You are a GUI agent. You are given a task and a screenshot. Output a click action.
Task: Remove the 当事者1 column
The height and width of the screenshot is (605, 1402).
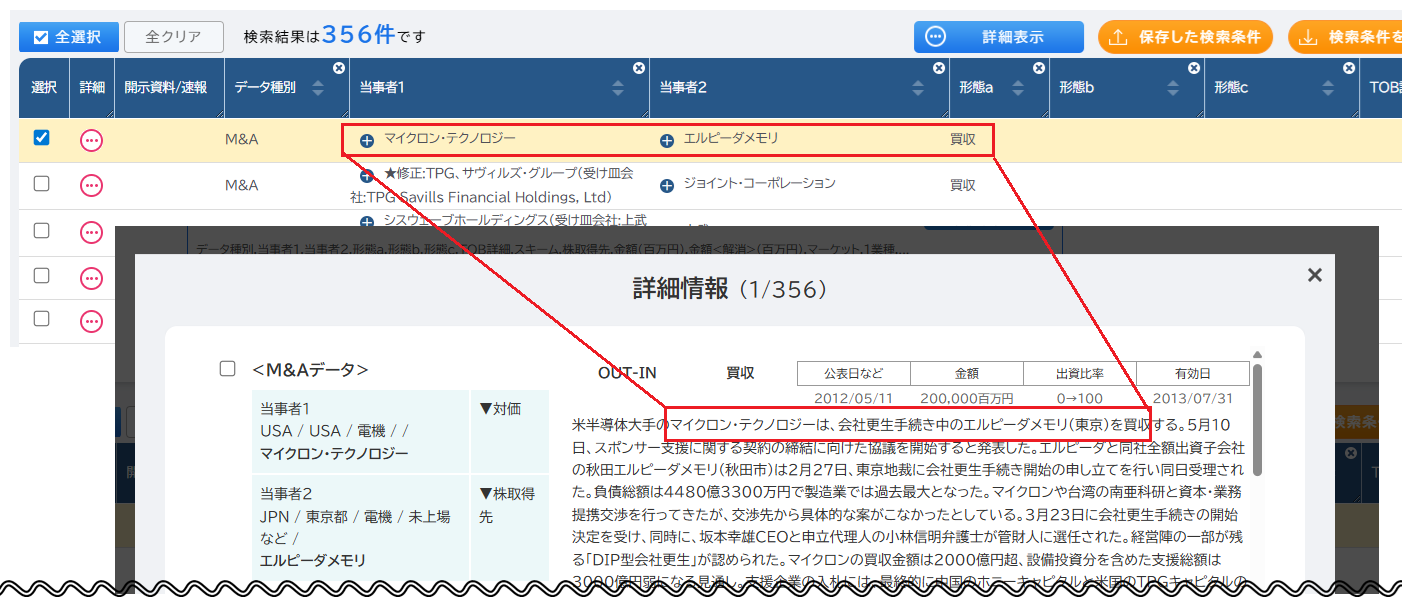point(639,68)
